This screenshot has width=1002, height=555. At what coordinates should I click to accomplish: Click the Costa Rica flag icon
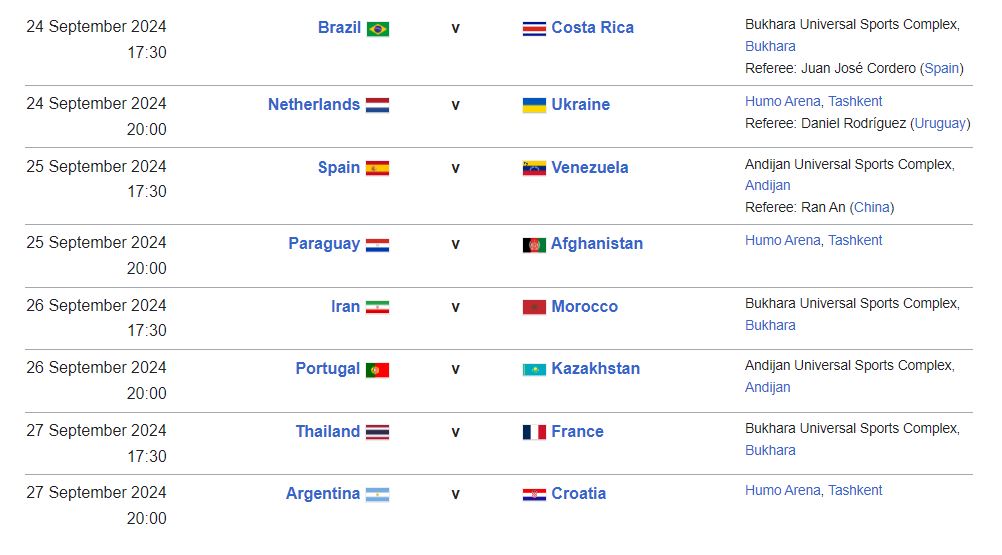pos(534,28)
